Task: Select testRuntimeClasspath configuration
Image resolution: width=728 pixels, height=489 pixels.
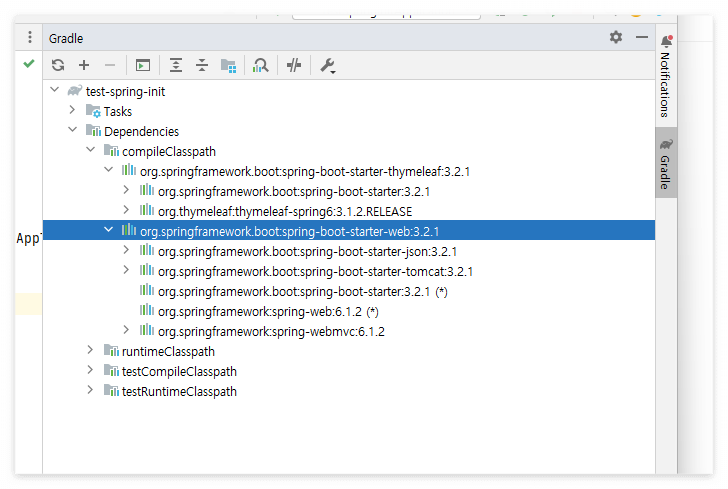Action: pyautogui.click(x=349, y=391)
